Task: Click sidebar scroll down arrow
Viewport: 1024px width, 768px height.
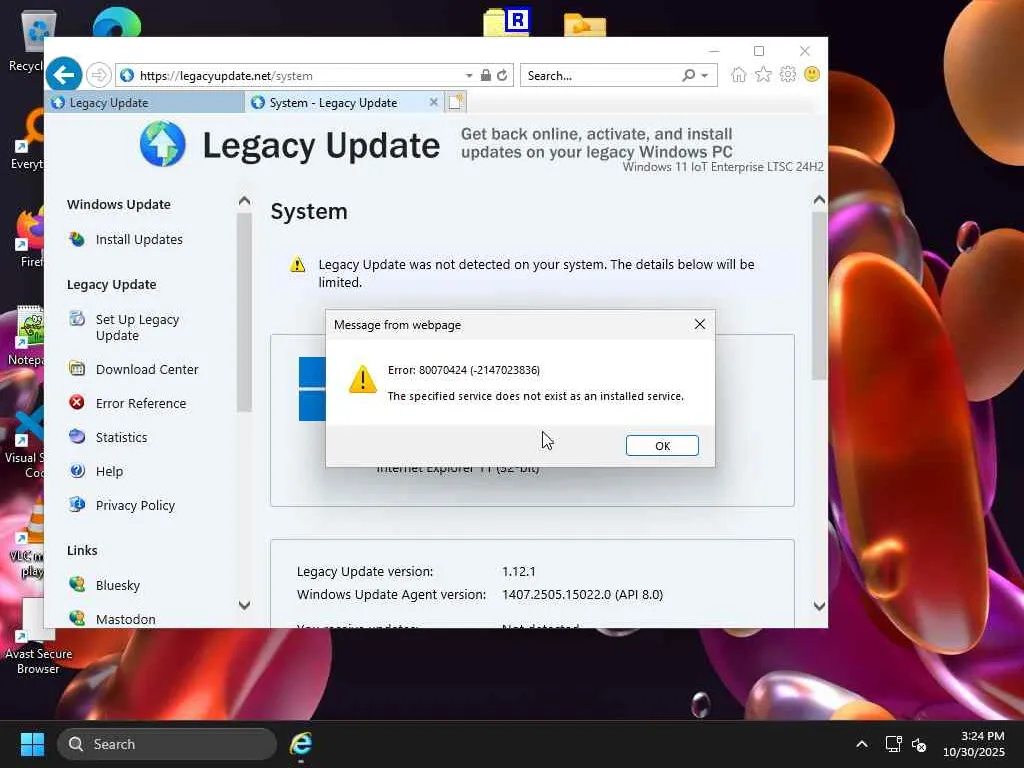Action: coord(244,605)
